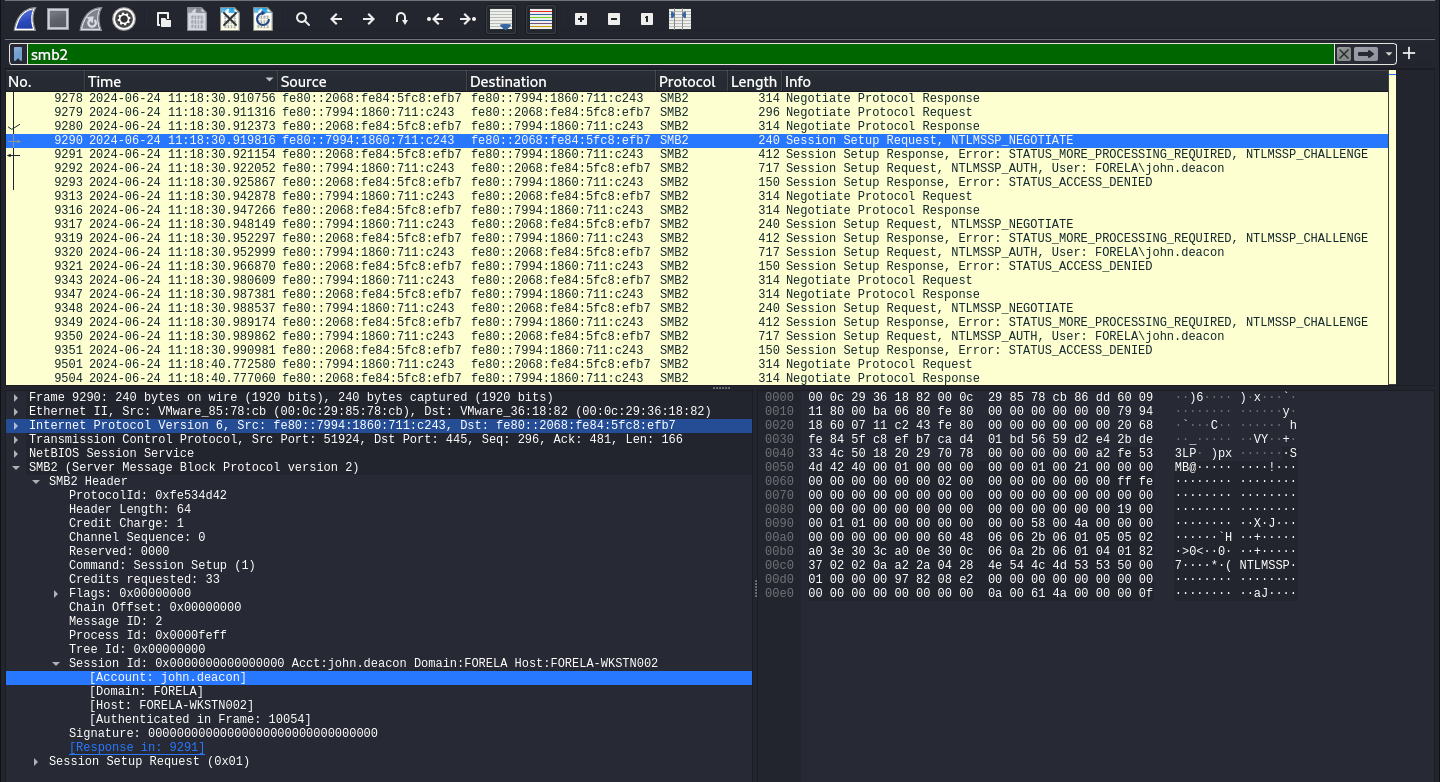Sort packets by the Time column
1440x782 pixels.
[180, 82]
